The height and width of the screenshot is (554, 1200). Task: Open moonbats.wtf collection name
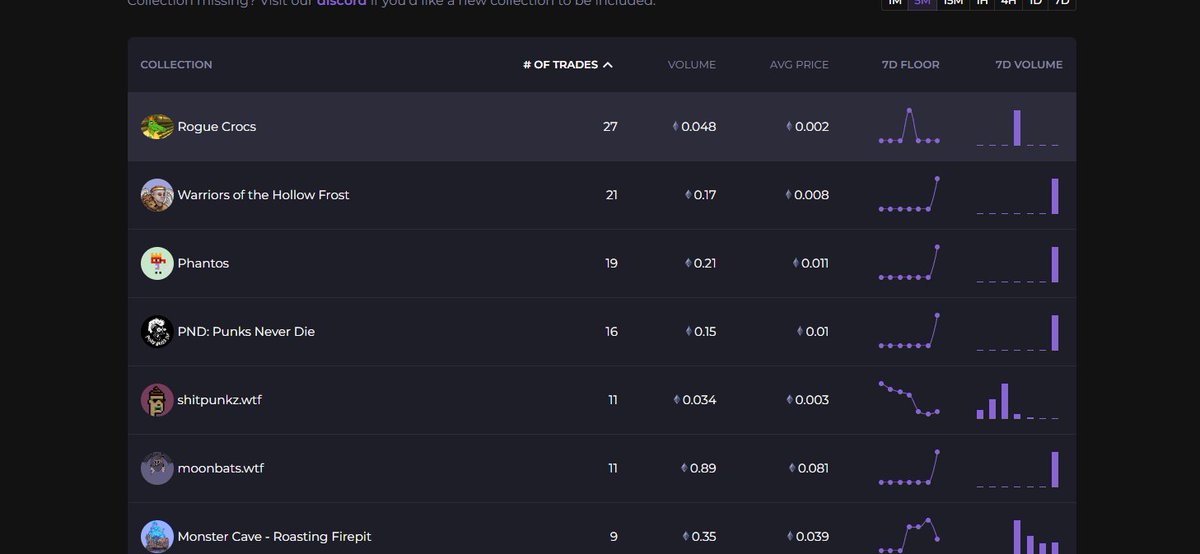point(221,468)
